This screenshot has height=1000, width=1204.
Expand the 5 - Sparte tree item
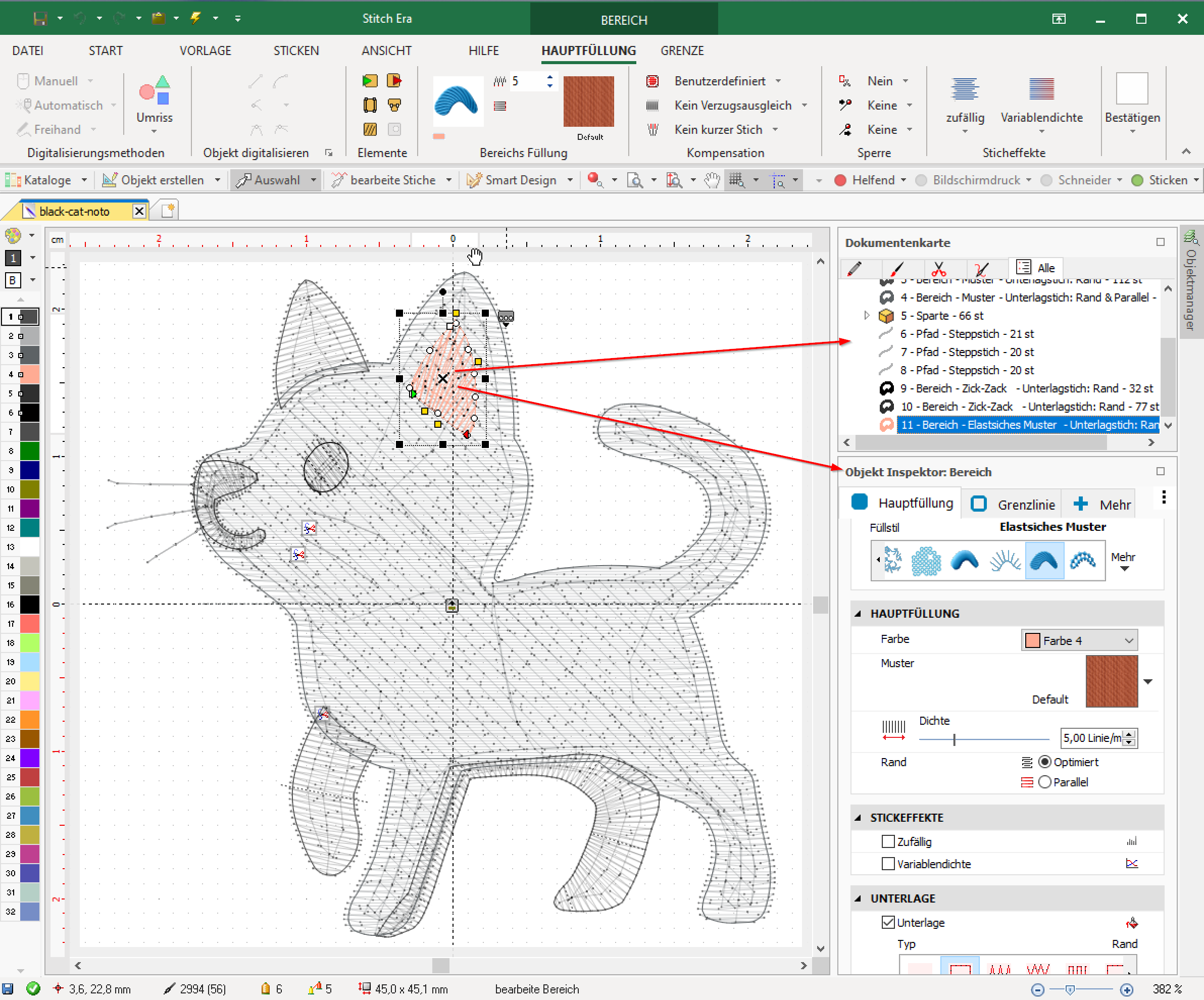(x=867, y=315)
